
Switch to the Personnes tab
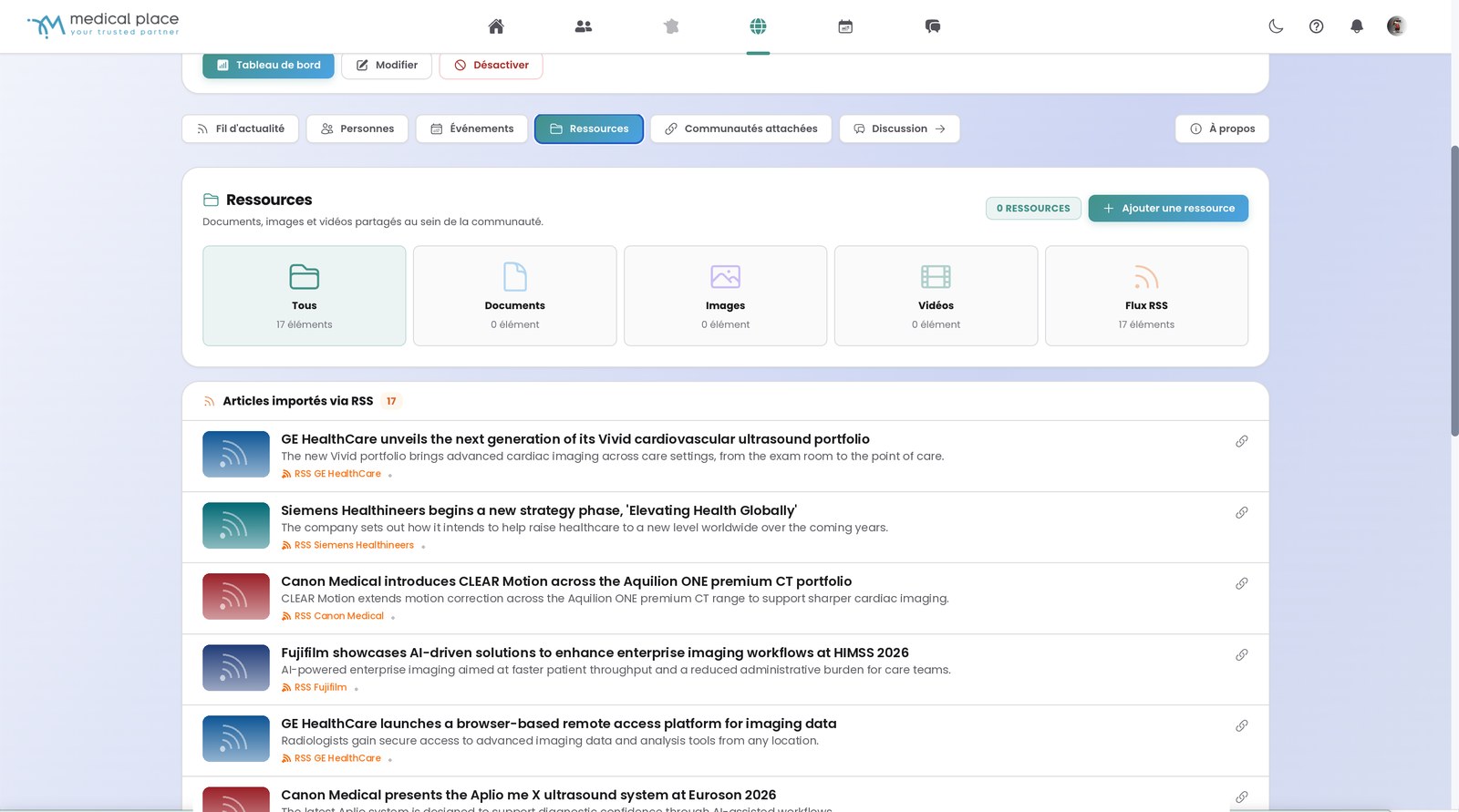(x=357, y=128)
